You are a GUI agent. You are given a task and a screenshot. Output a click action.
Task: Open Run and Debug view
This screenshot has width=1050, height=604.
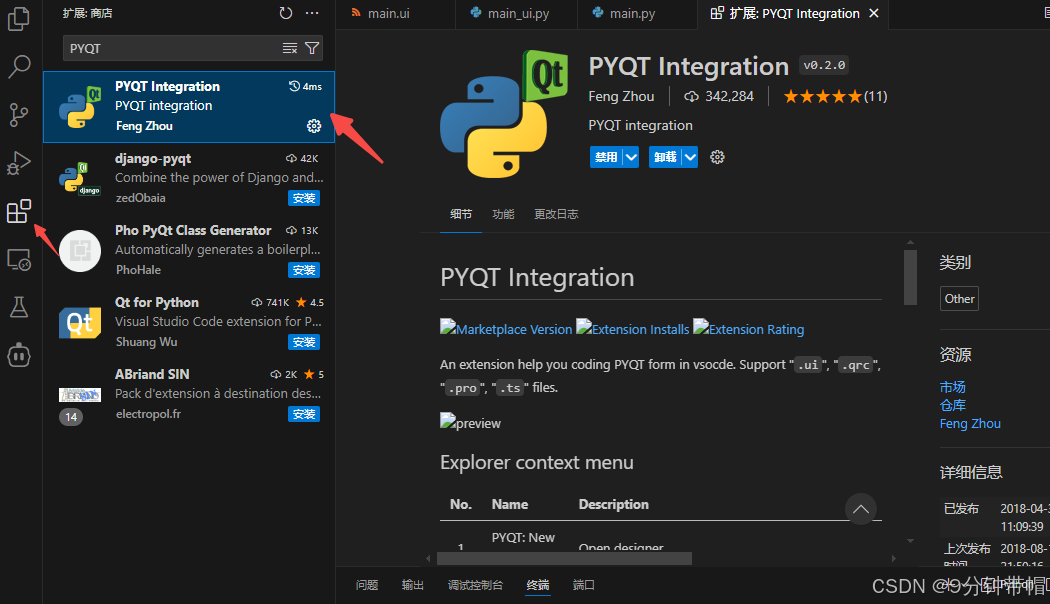[19, 163]
